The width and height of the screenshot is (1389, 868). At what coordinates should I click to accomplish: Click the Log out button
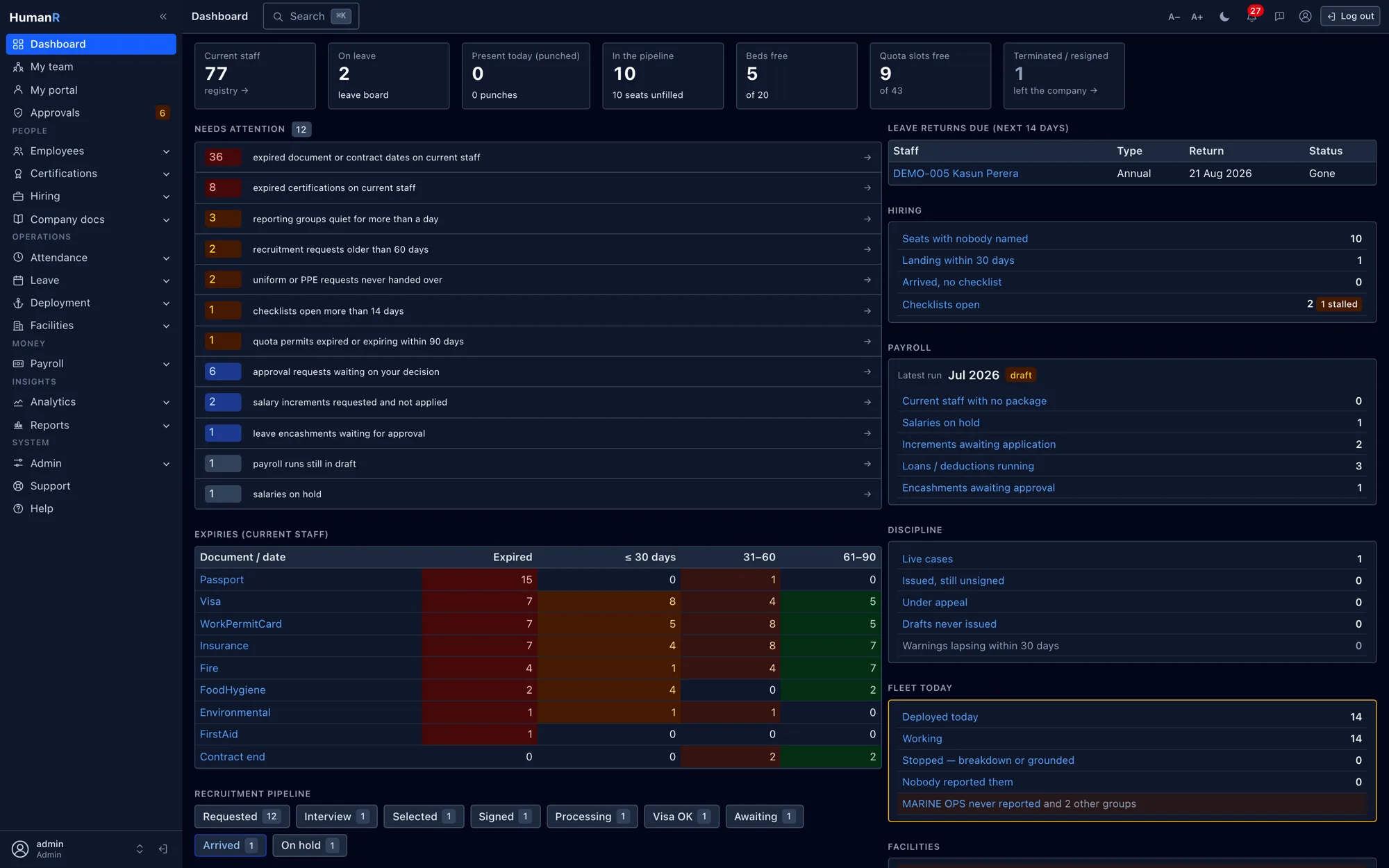coord(1350,17)
